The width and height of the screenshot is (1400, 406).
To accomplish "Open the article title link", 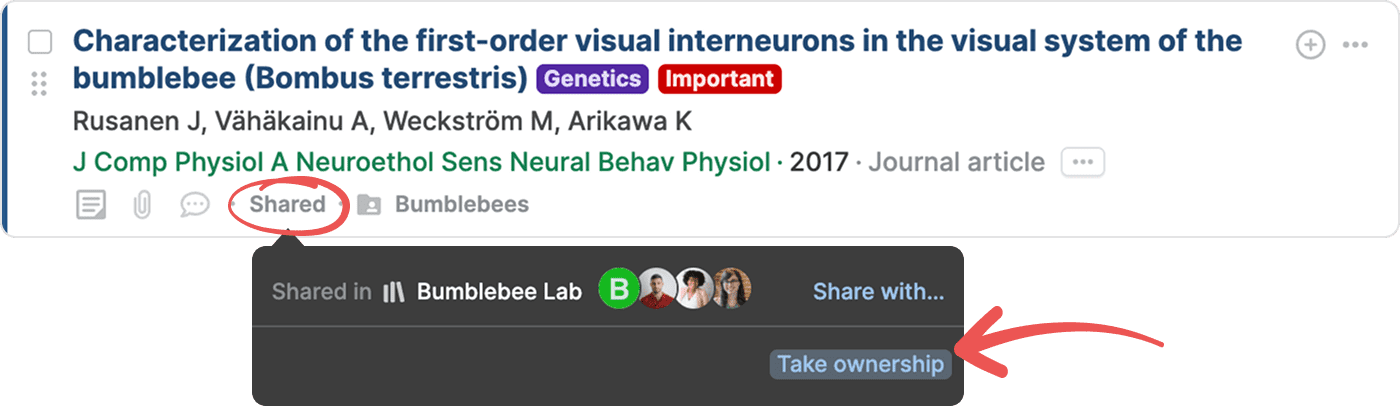I will [657, 59].
